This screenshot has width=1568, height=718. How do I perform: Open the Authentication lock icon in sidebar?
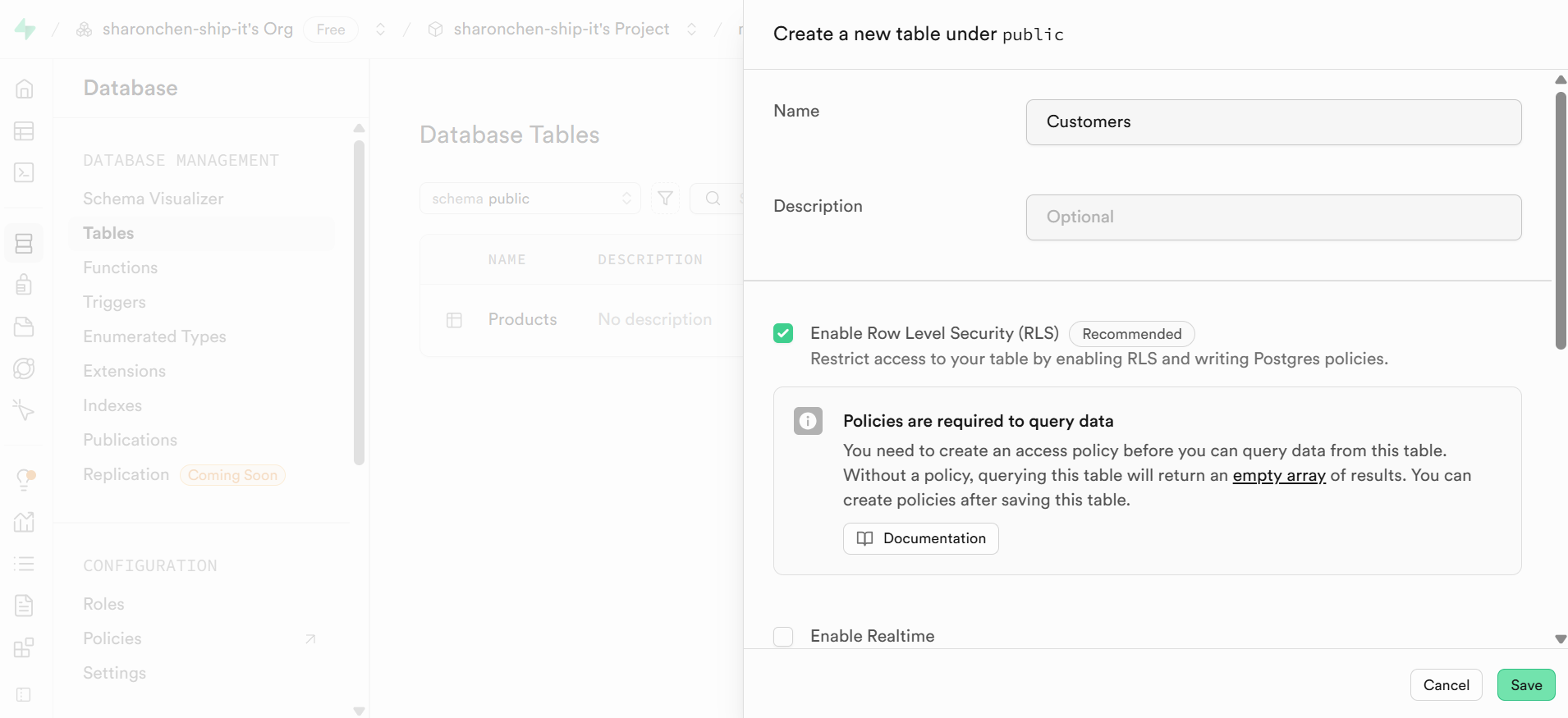tap(24, 284)
